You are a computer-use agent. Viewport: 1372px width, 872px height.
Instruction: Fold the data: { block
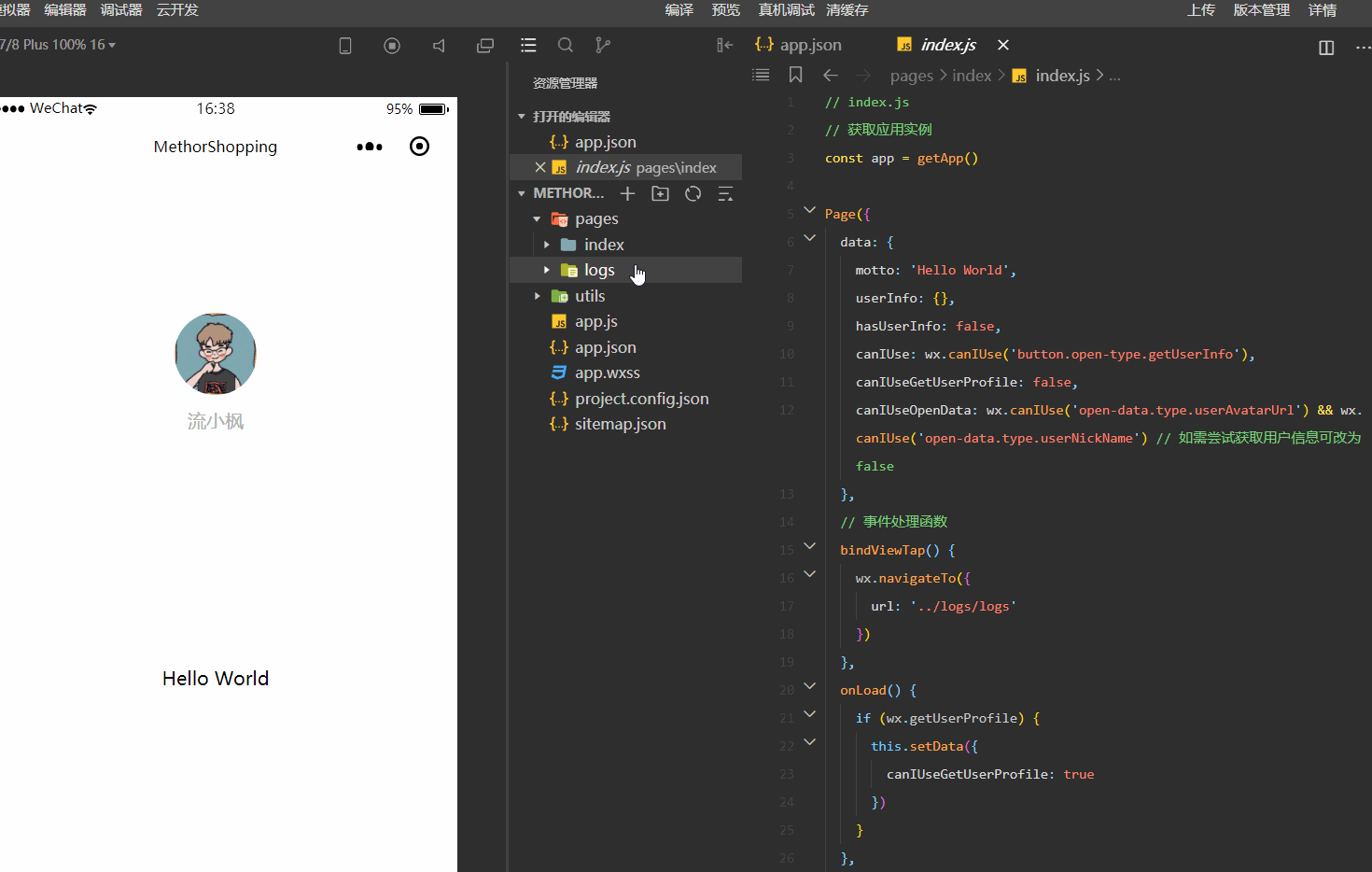tap(809, 239)
